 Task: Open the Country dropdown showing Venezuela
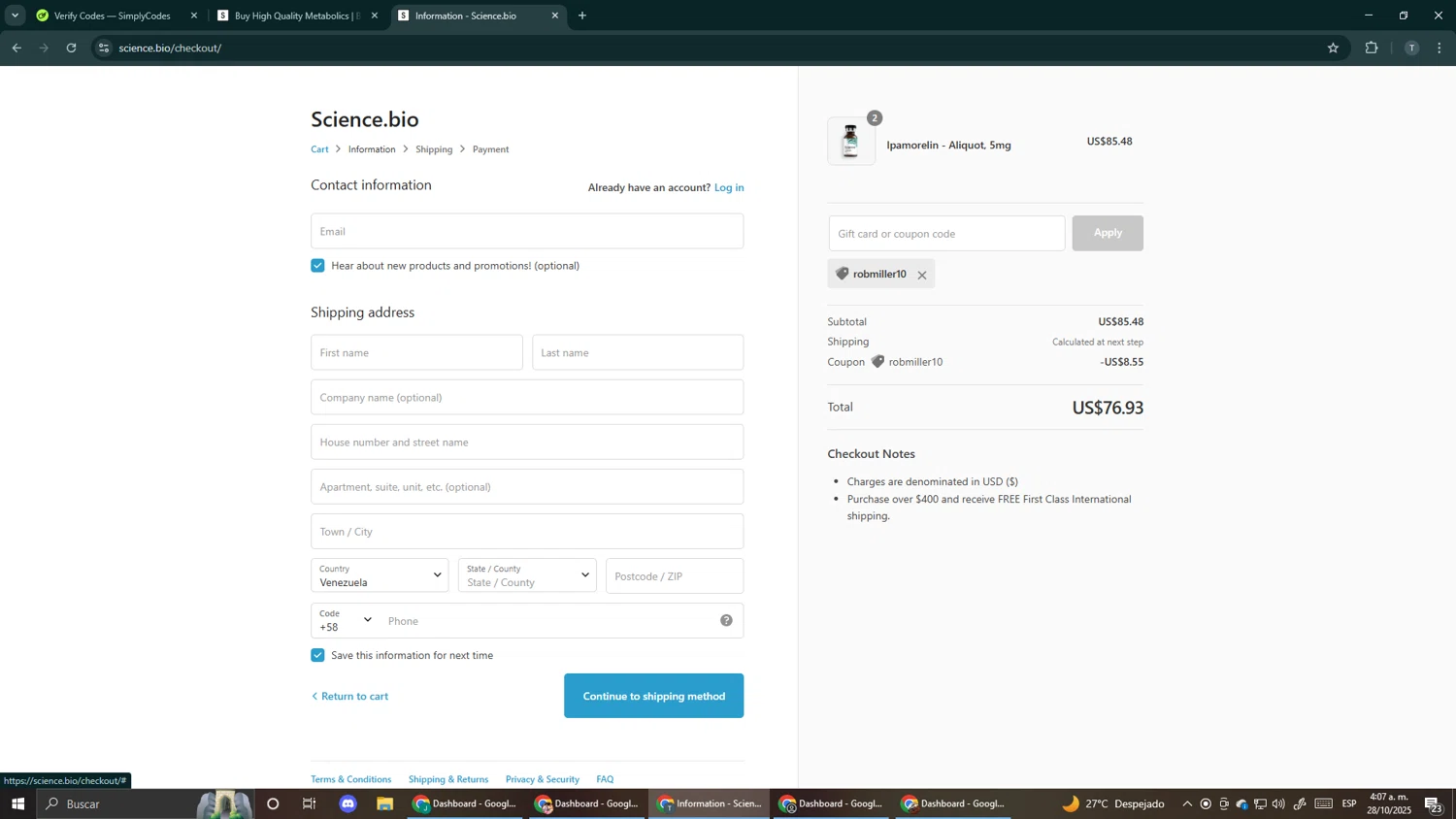(x=380, y=575)
